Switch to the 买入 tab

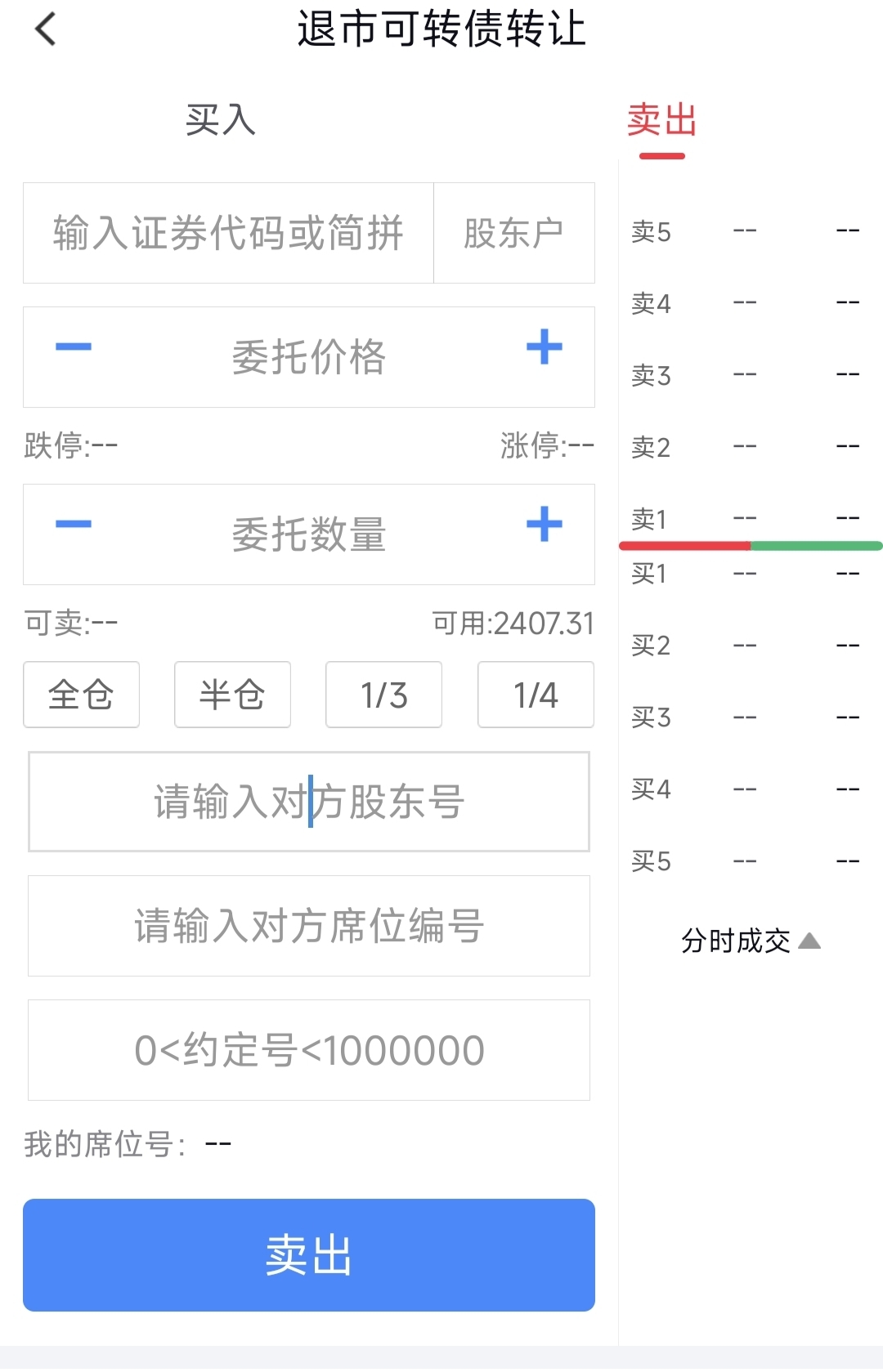point(221,120)
